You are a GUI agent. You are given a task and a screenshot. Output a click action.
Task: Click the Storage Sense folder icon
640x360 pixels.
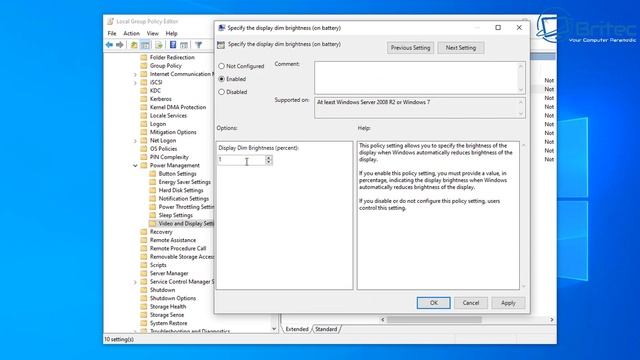tap(144, 315)
